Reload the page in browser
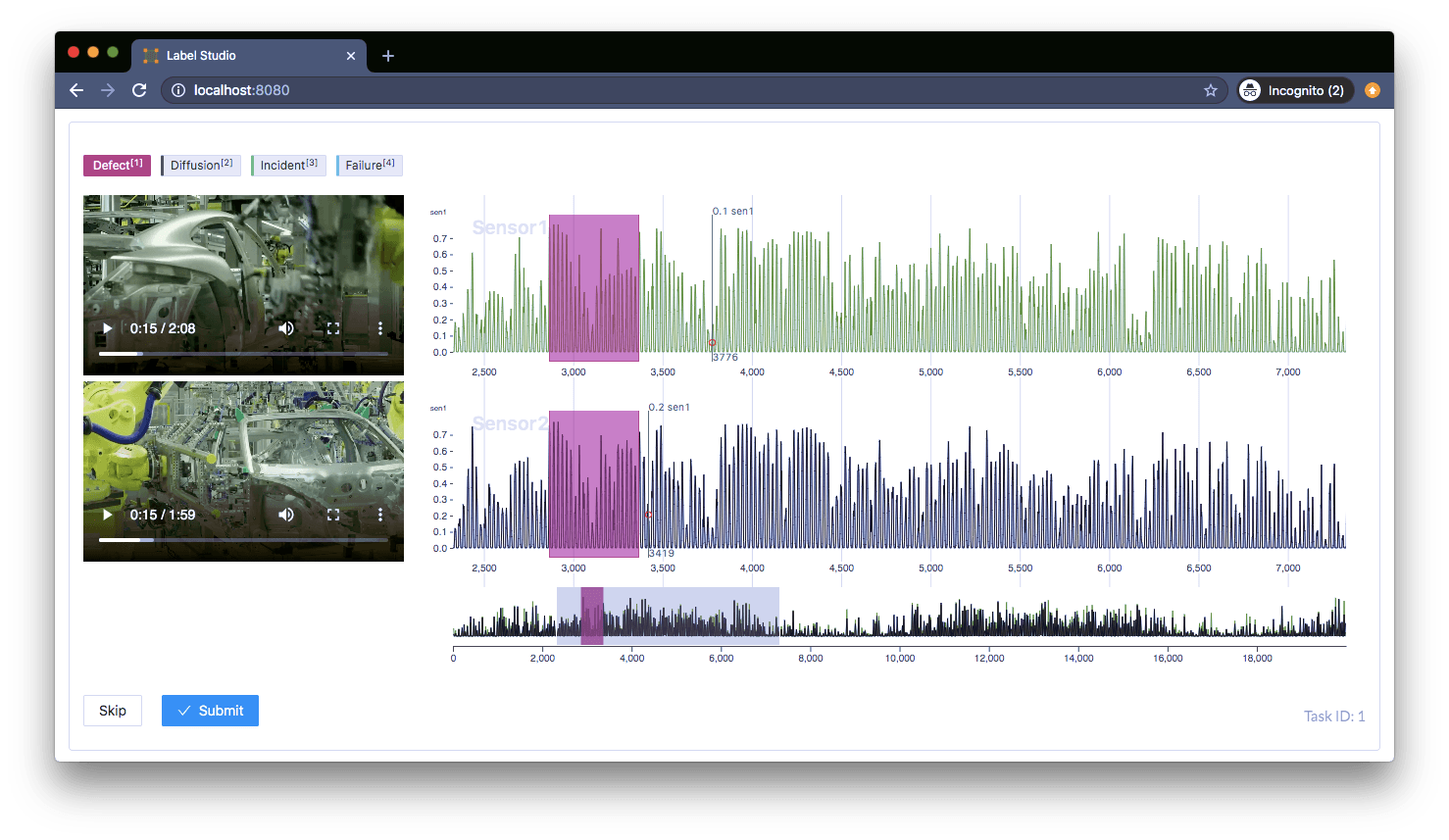 click(x=139, y=90)
